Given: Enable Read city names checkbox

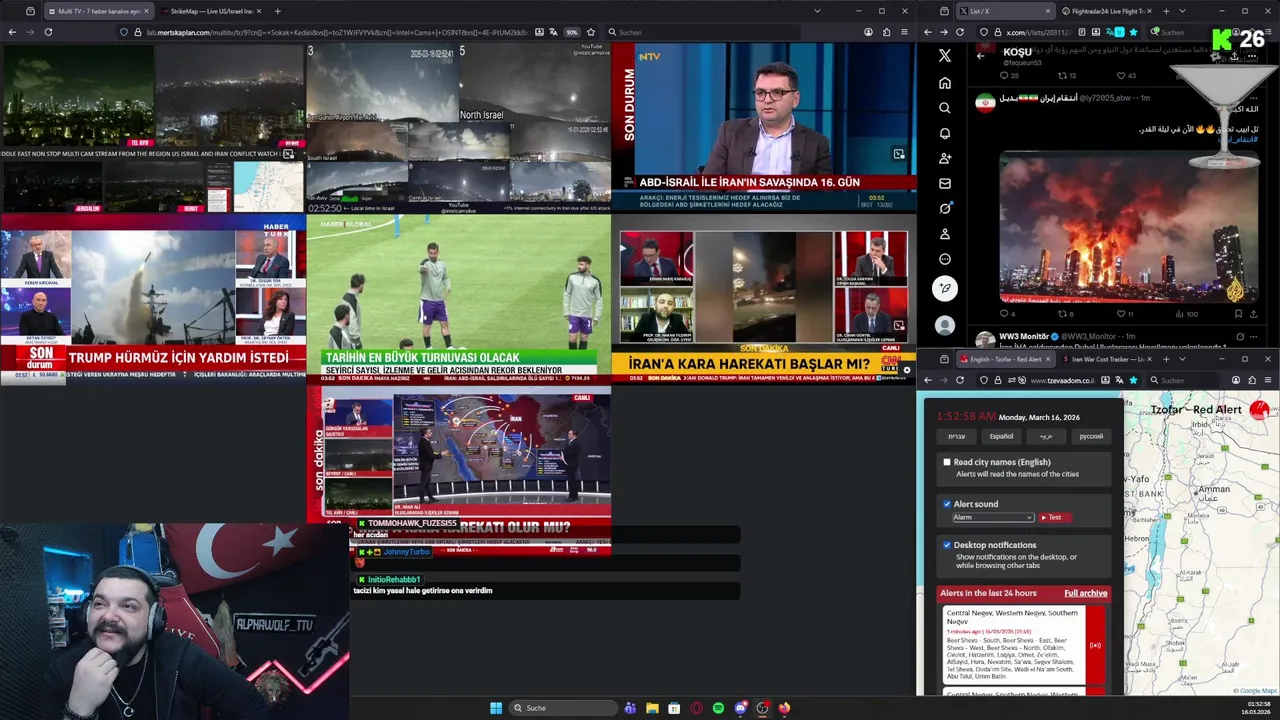Looking at the screenshot, I should [947, 462].
